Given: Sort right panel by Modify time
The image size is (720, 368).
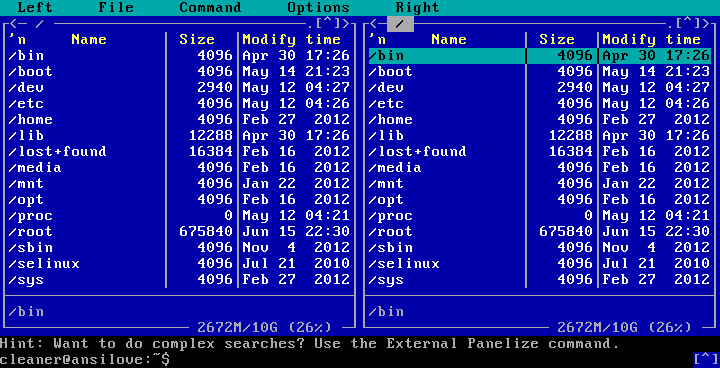Looking at the screenshot, I should click(651, 40).
